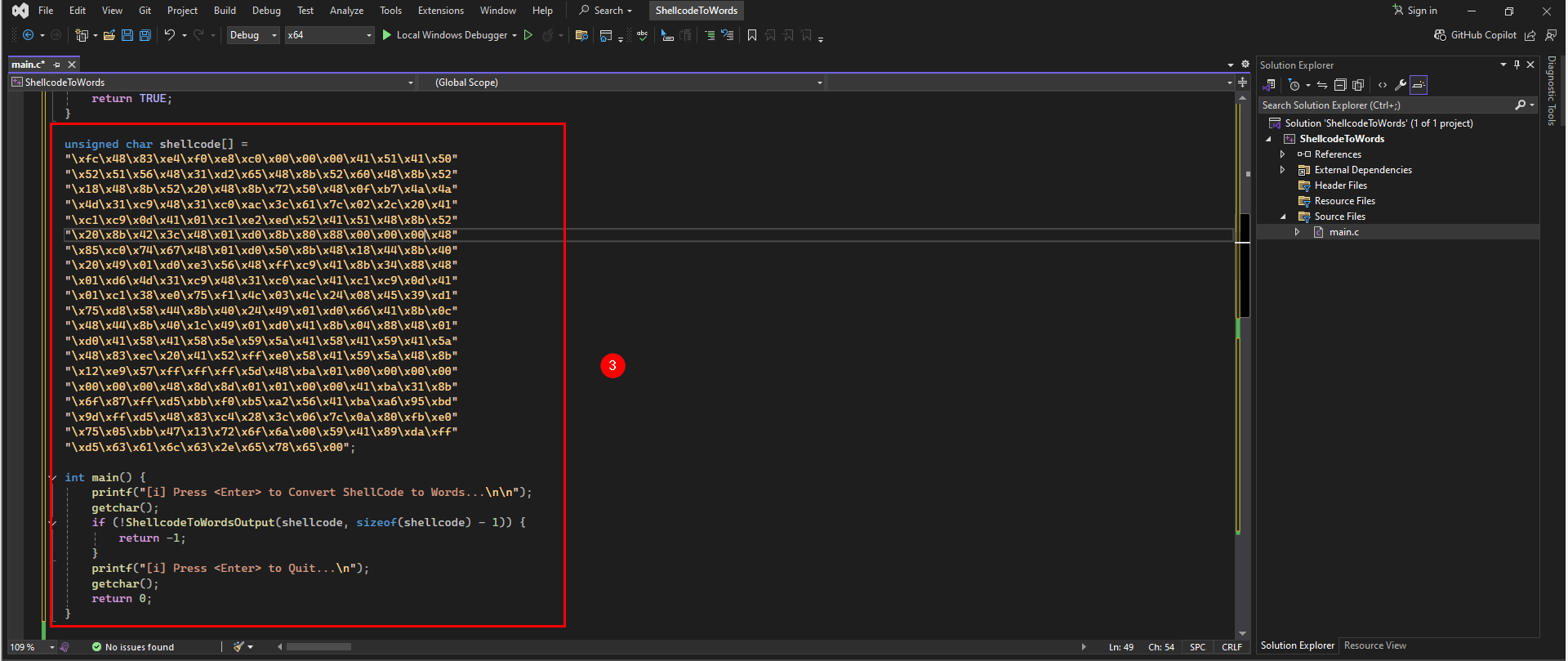Open the Extensions menu
Image resolution: width=1568 pixels, height=661 pixels.
click(440, 11)
